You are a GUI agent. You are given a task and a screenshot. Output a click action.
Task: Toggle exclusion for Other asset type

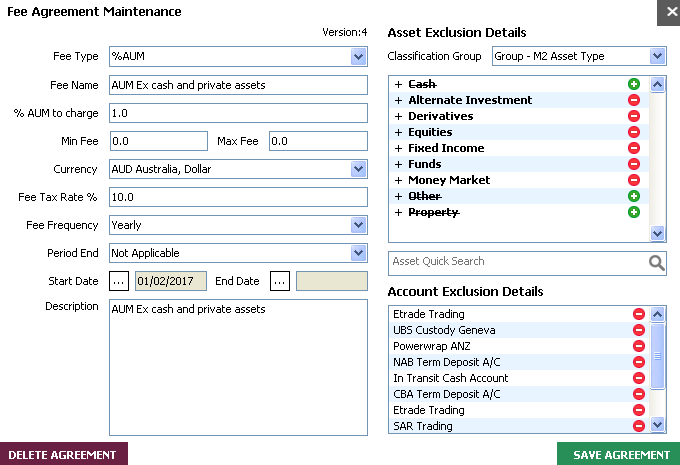click(x=633, y=196)
